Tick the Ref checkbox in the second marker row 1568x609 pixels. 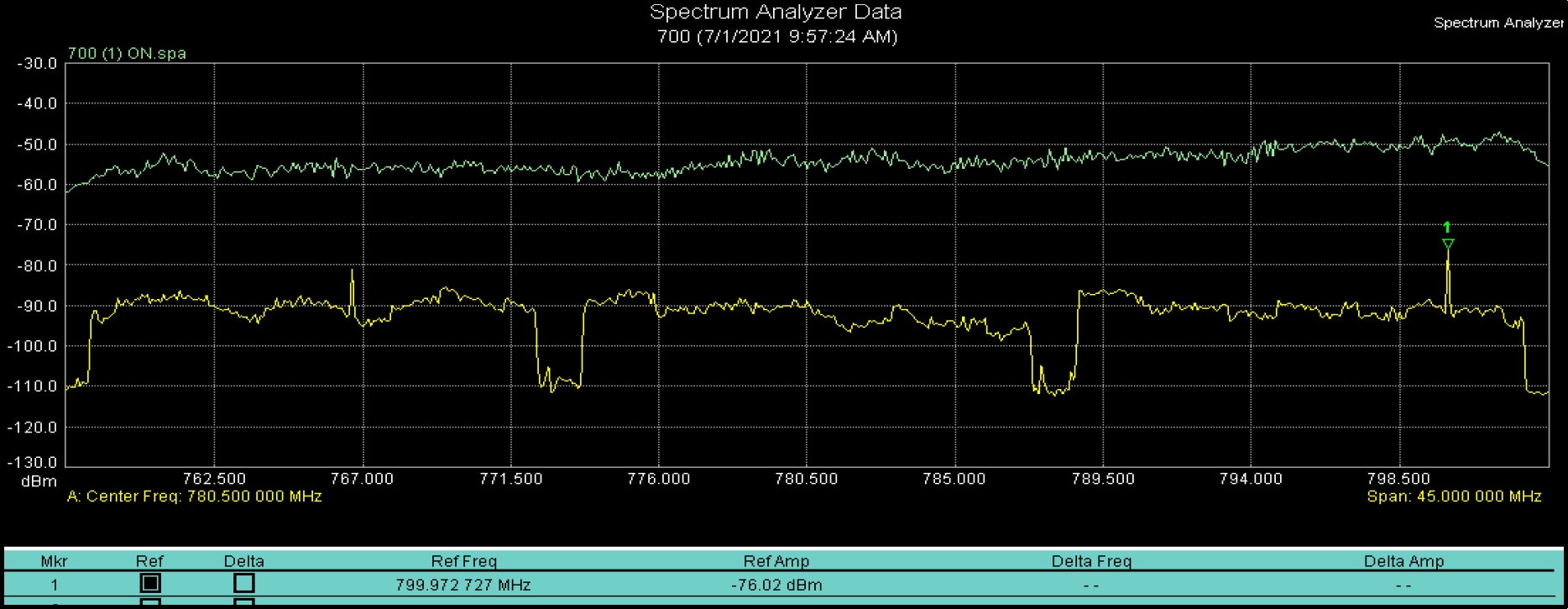point(150,603)
